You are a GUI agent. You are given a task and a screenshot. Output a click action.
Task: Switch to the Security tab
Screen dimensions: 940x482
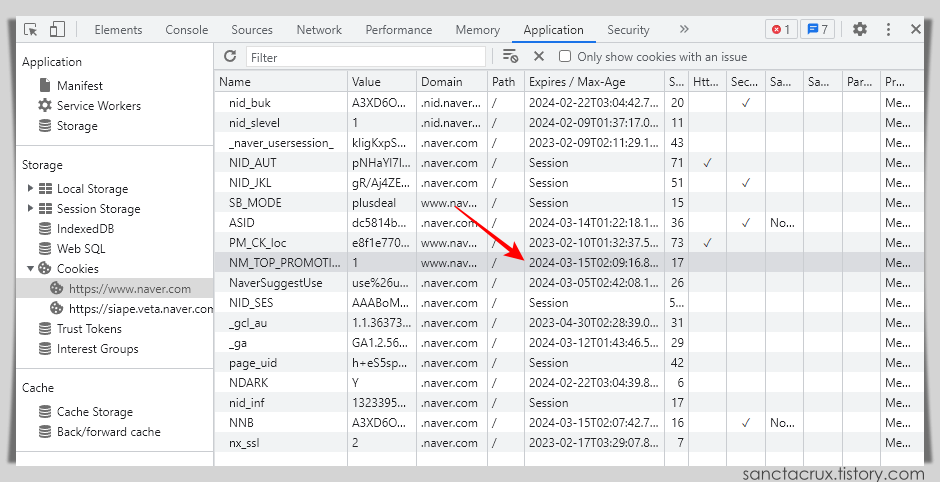click(628, 29)
